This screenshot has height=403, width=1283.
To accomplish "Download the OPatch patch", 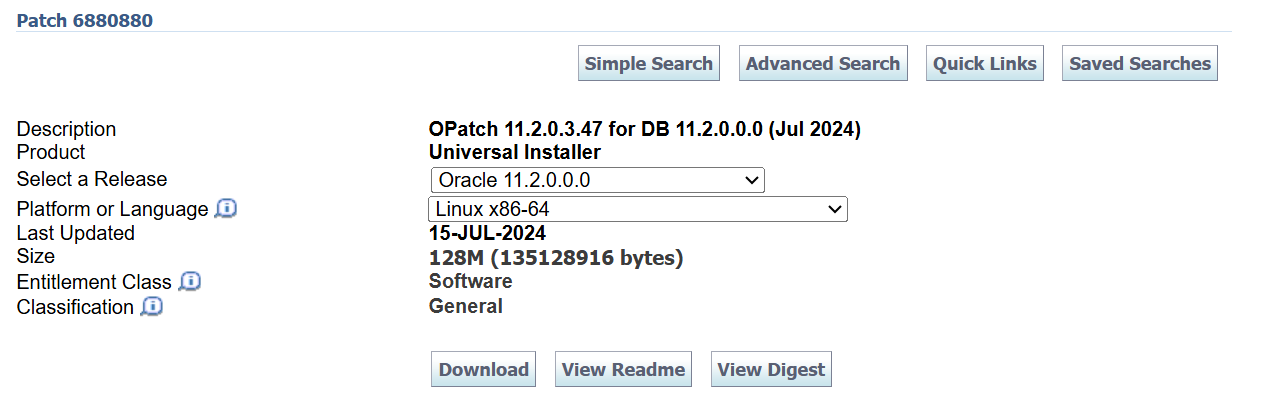I will coord(484,369).
